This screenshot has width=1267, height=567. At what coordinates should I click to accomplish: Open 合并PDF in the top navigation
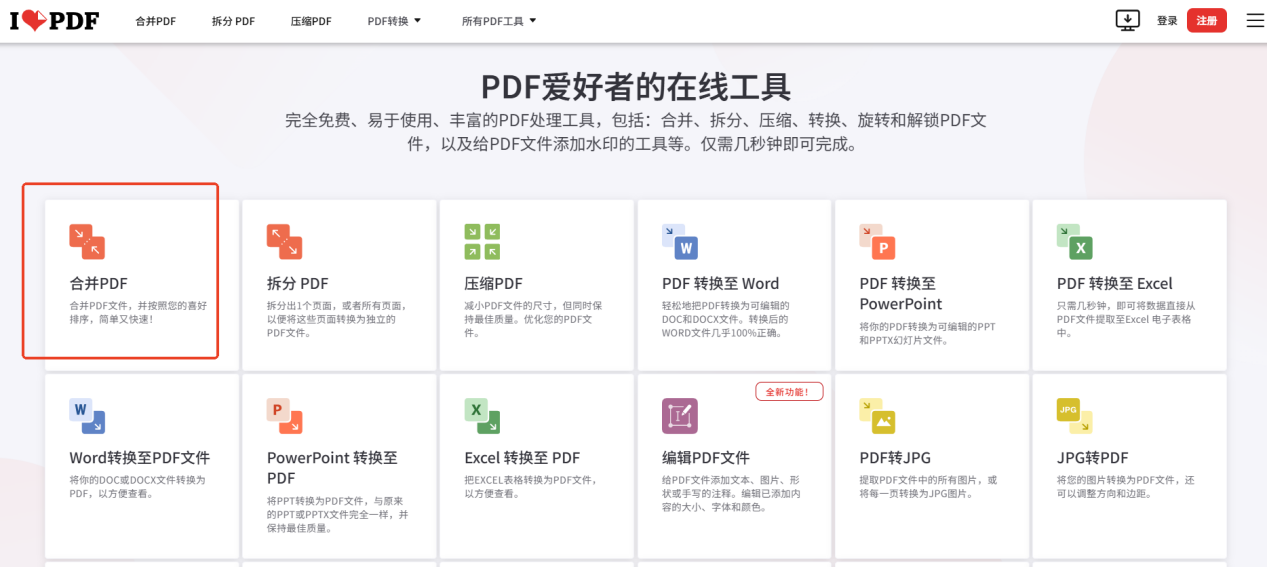[x=156, y=21]
